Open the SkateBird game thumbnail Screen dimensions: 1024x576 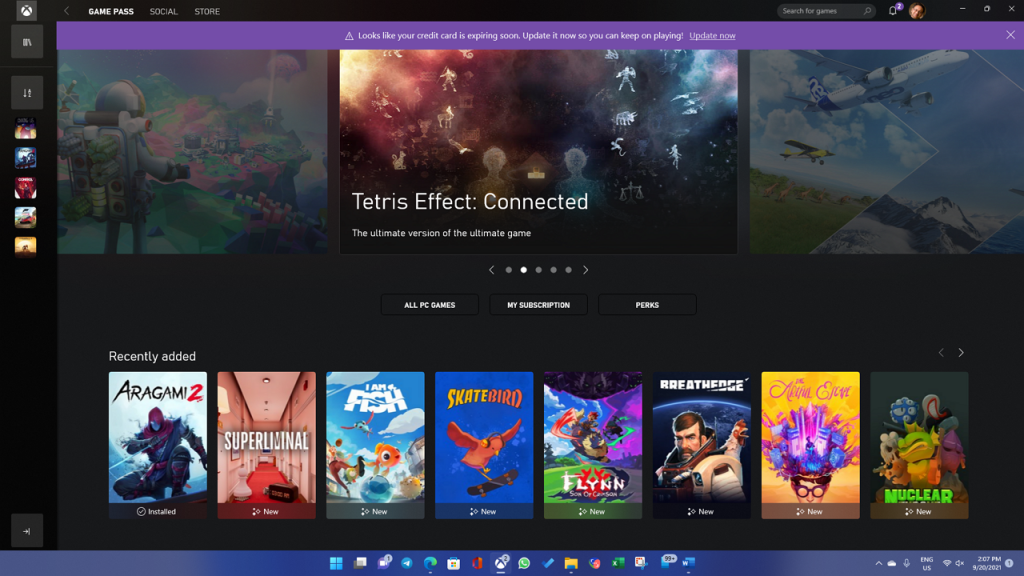(484, 444)
